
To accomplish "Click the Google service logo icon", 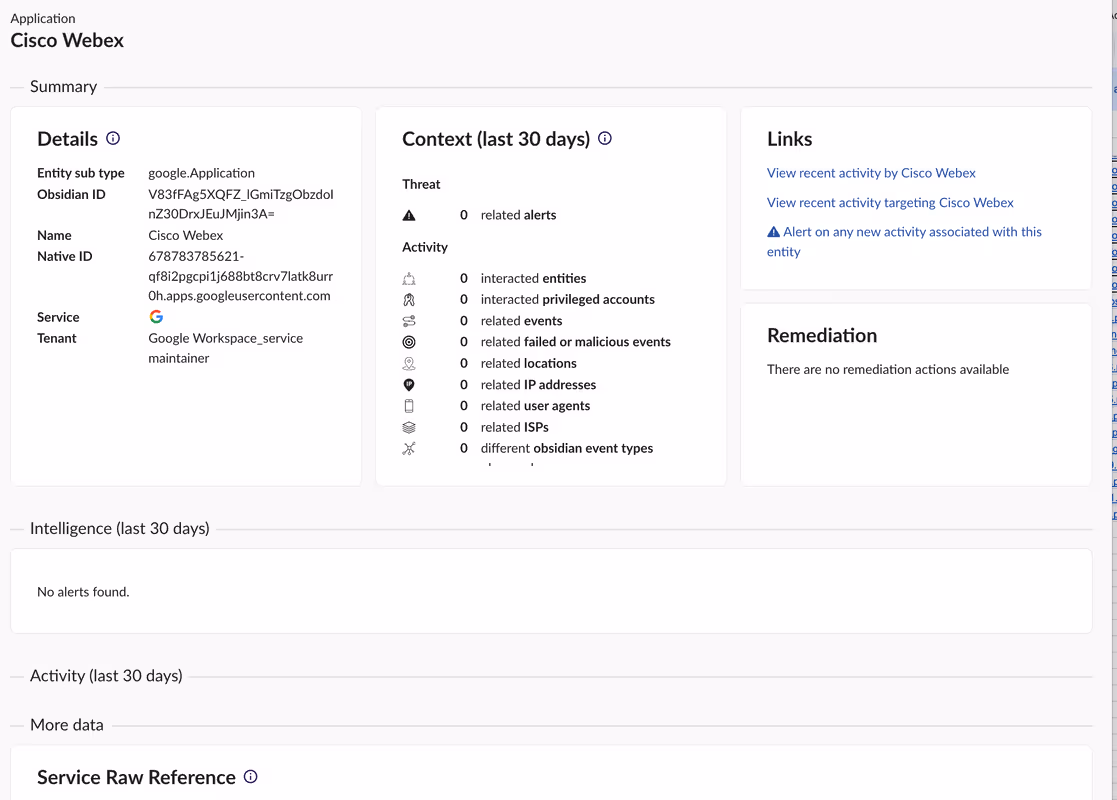I will 156,316.
